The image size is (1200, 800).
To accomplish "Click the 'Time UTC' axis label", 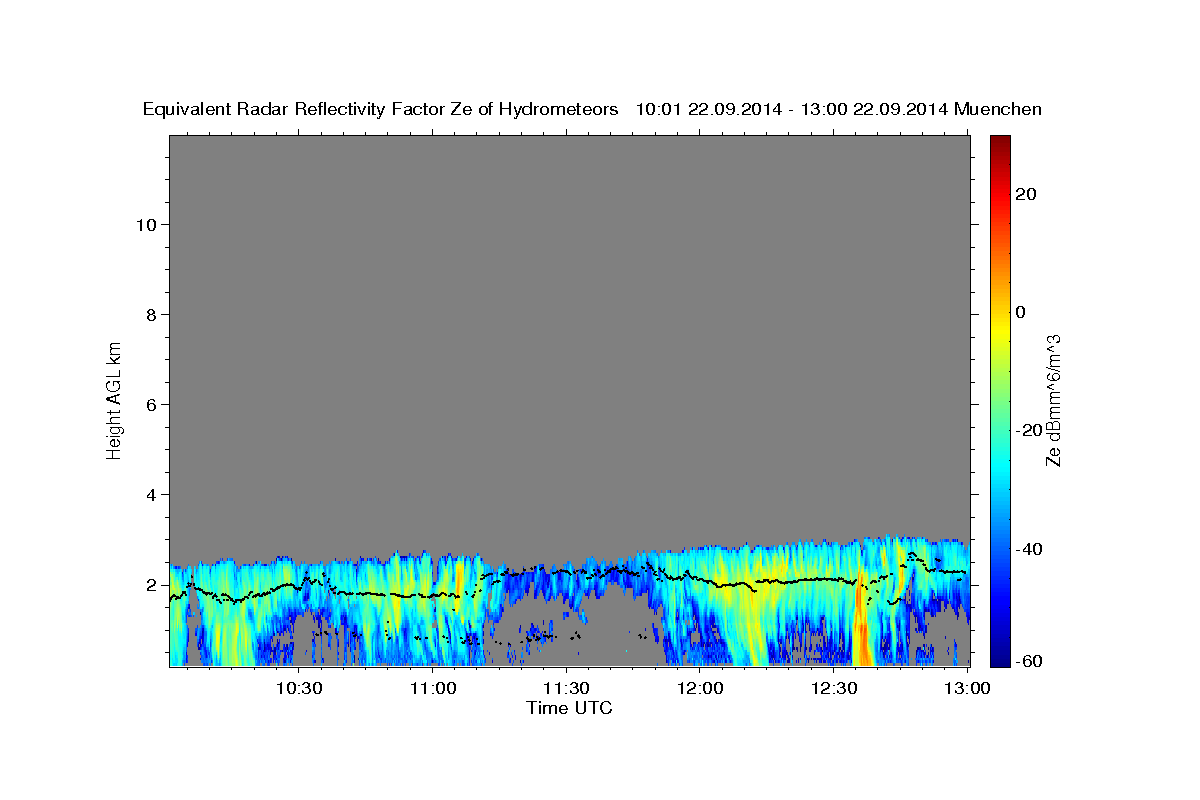I will [569, 708].
